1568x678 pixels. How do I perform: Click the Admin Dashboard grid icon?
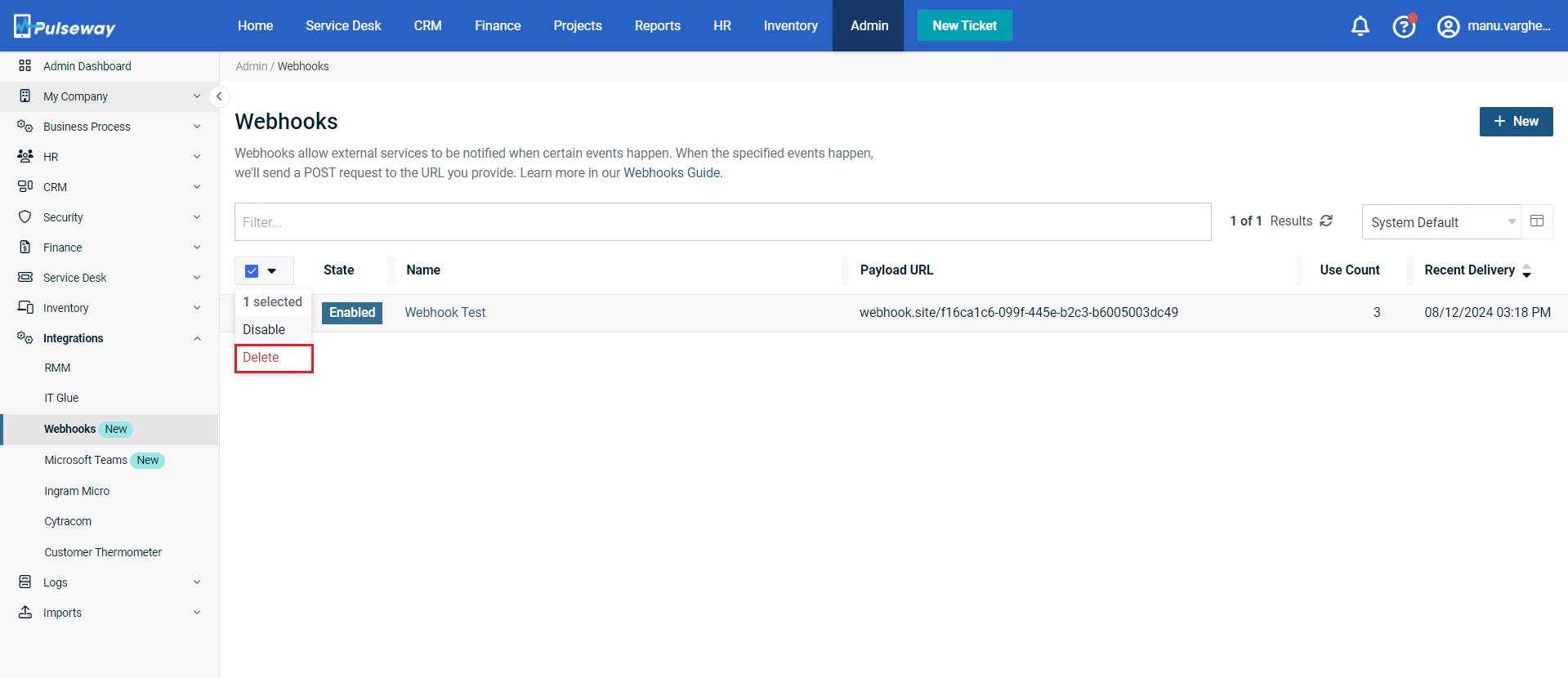point(25,66)
